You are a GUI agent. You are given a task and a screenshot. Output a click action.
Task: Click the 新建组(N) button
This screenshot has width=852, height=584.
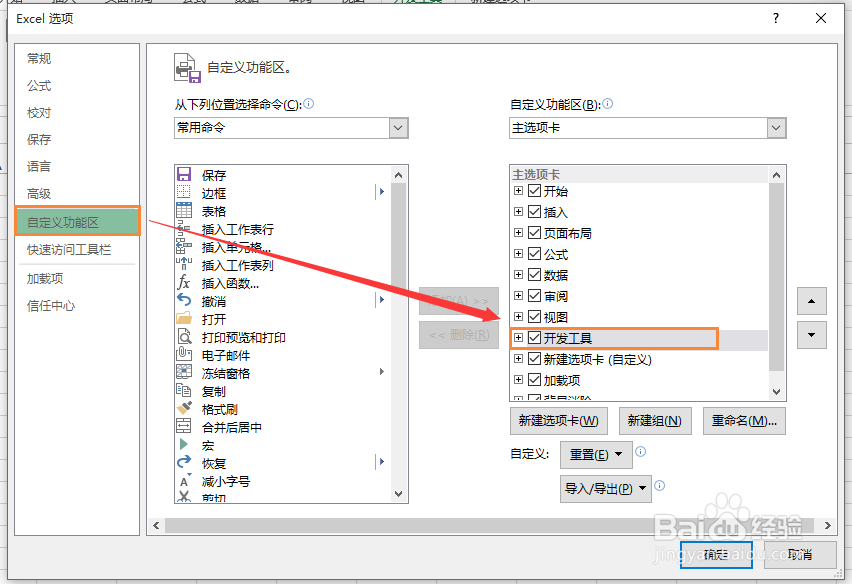tap(655, 421)
